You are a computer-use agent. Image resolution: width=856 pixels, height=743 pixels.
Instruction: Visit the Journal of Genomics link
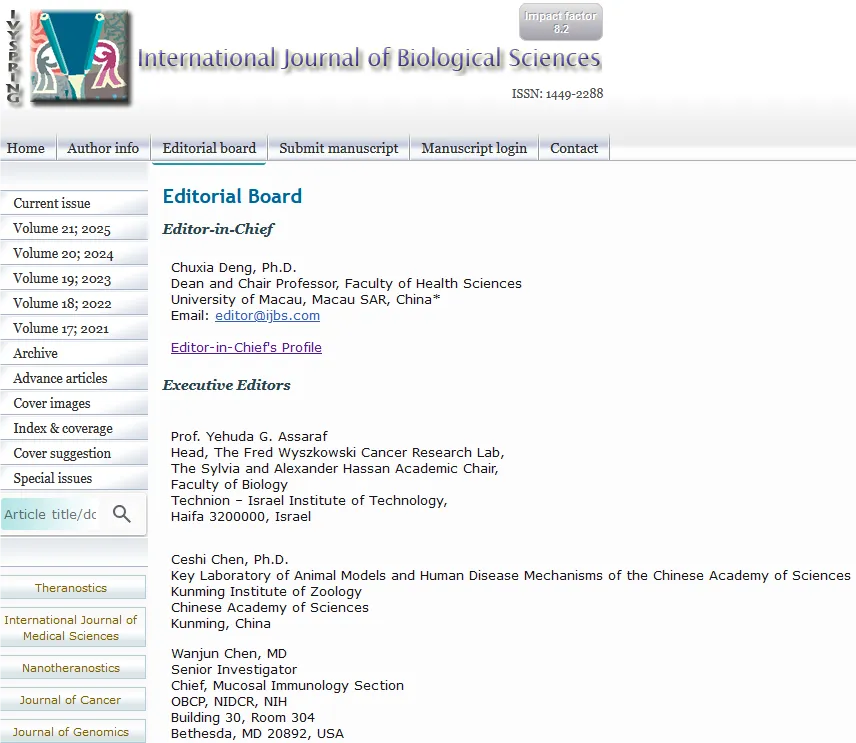[x=71, y=732]
